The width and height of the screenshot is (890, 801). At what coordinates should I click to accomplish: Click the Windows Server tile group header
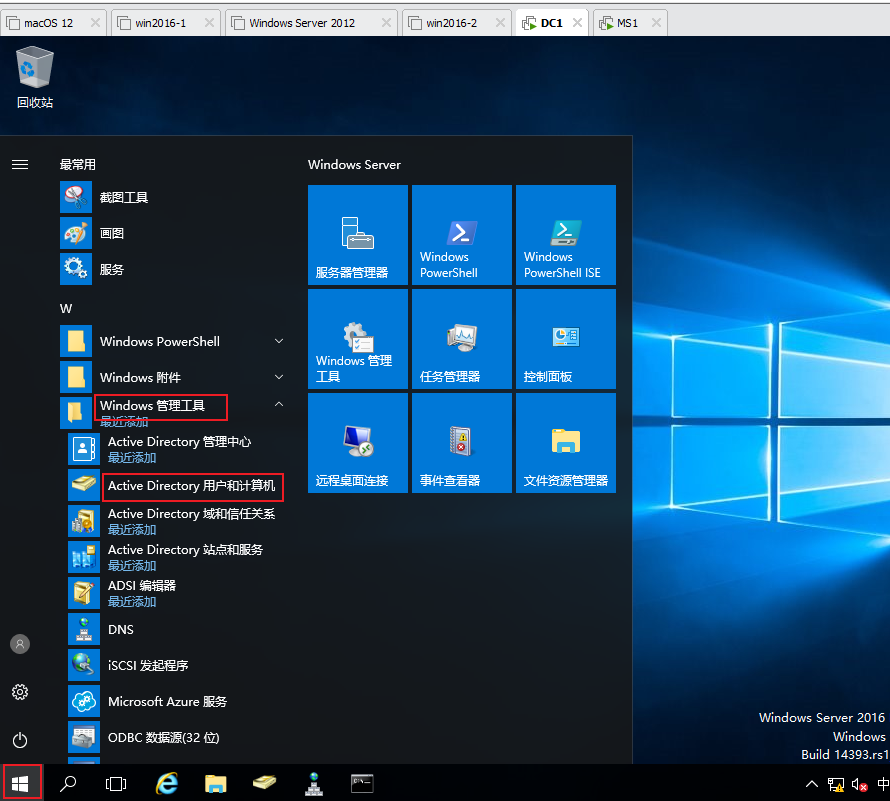tap(354, 165)
